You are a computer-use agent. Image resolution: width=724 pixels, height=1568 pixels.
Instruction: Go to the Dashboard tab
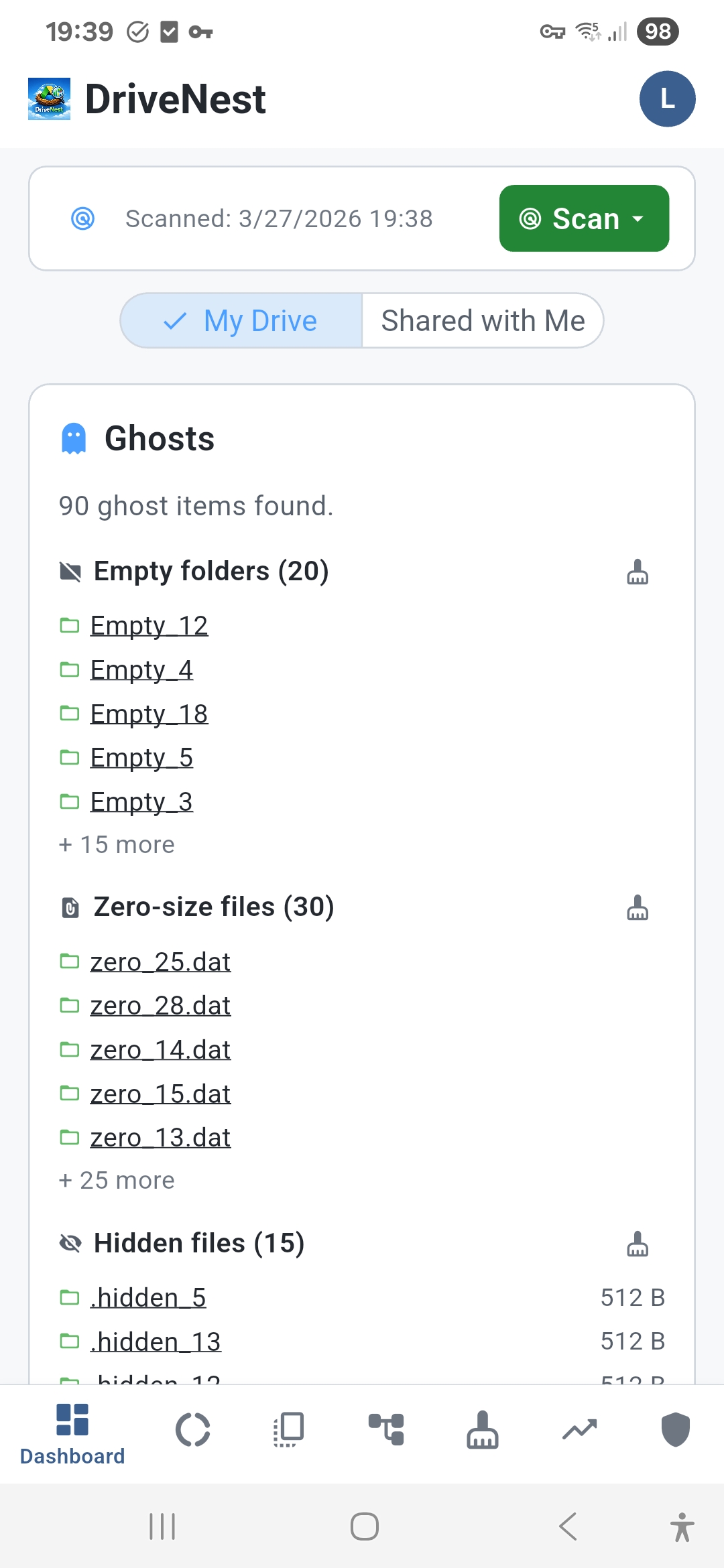(72, 1434)
